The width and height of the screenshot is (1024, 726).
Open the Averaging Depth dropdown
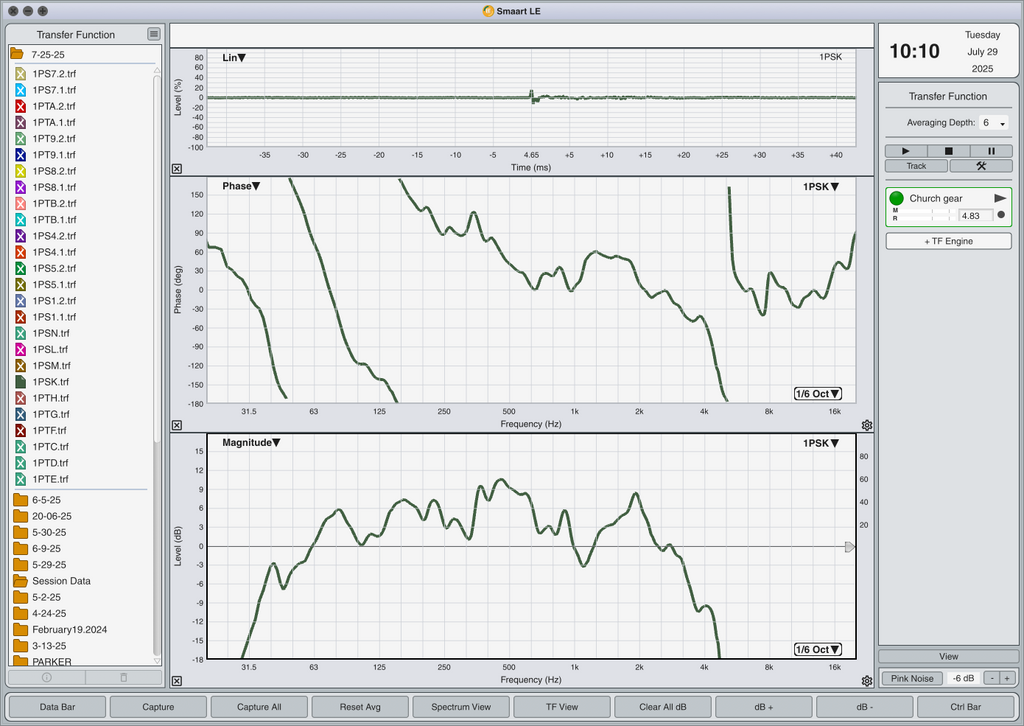point(993,123)
